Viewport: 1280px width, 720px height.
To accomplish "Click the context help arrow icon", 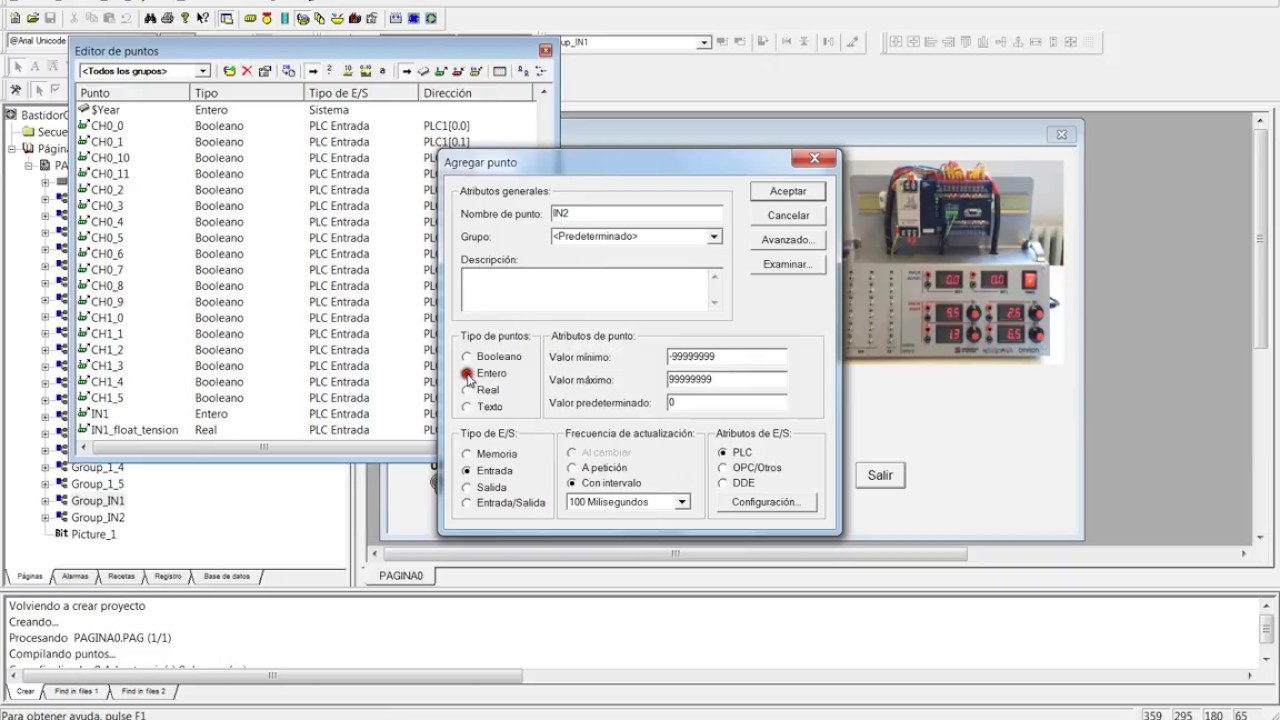I will click(x=203, y=18).
